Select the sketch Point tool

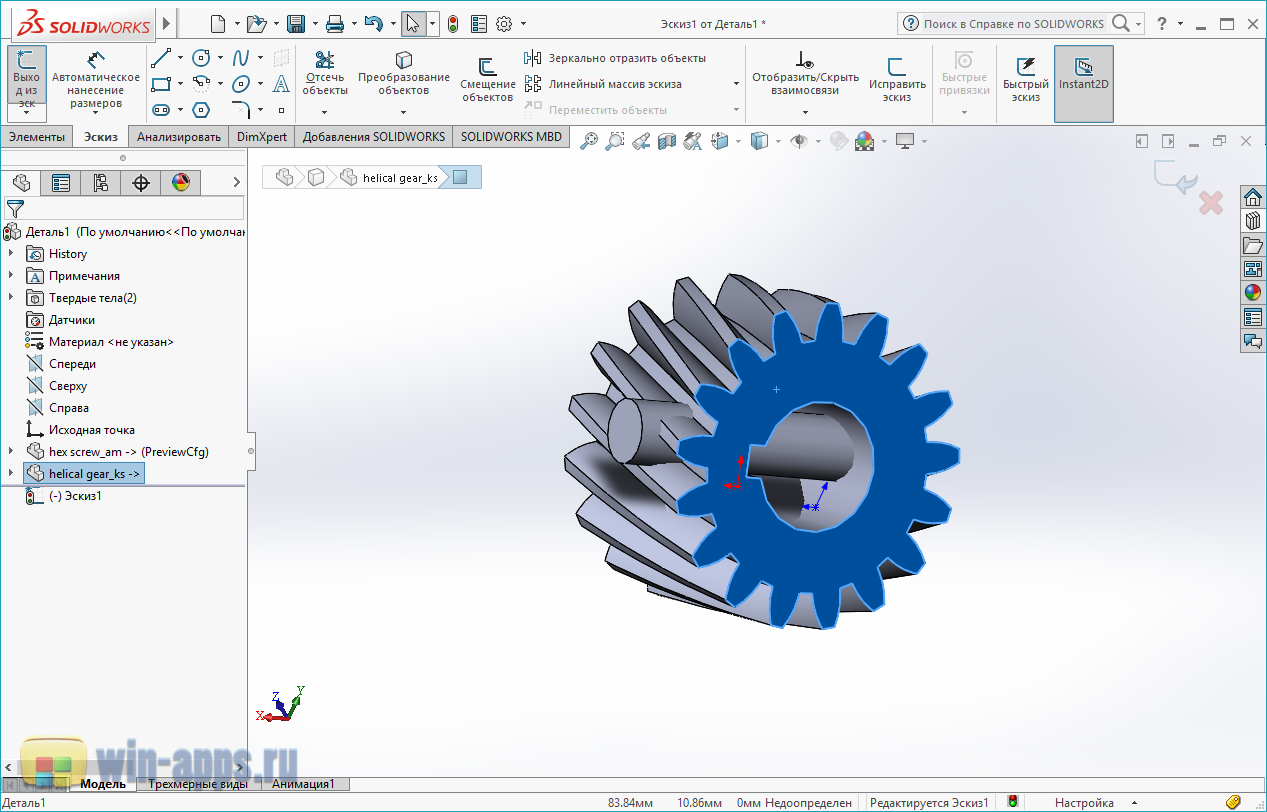[282, 110]
